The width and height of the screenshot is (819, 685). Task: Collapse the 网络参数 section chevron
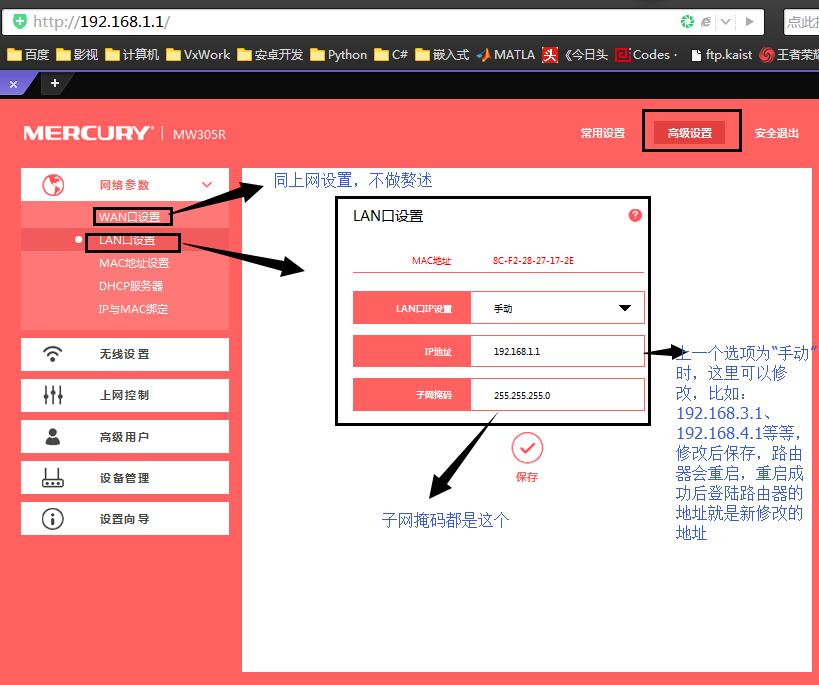point(207,184)
